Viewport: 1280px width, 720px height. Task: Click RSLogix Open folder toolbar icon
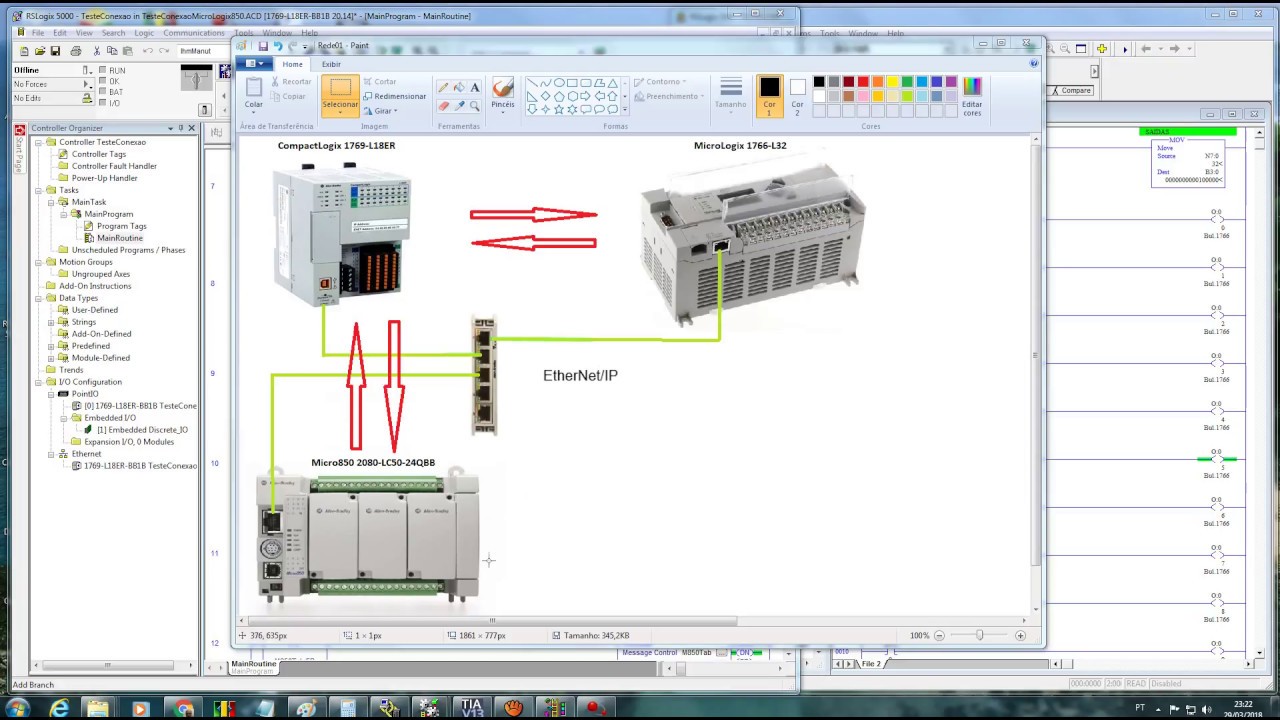pyautogui.click(x=39, y=50)
